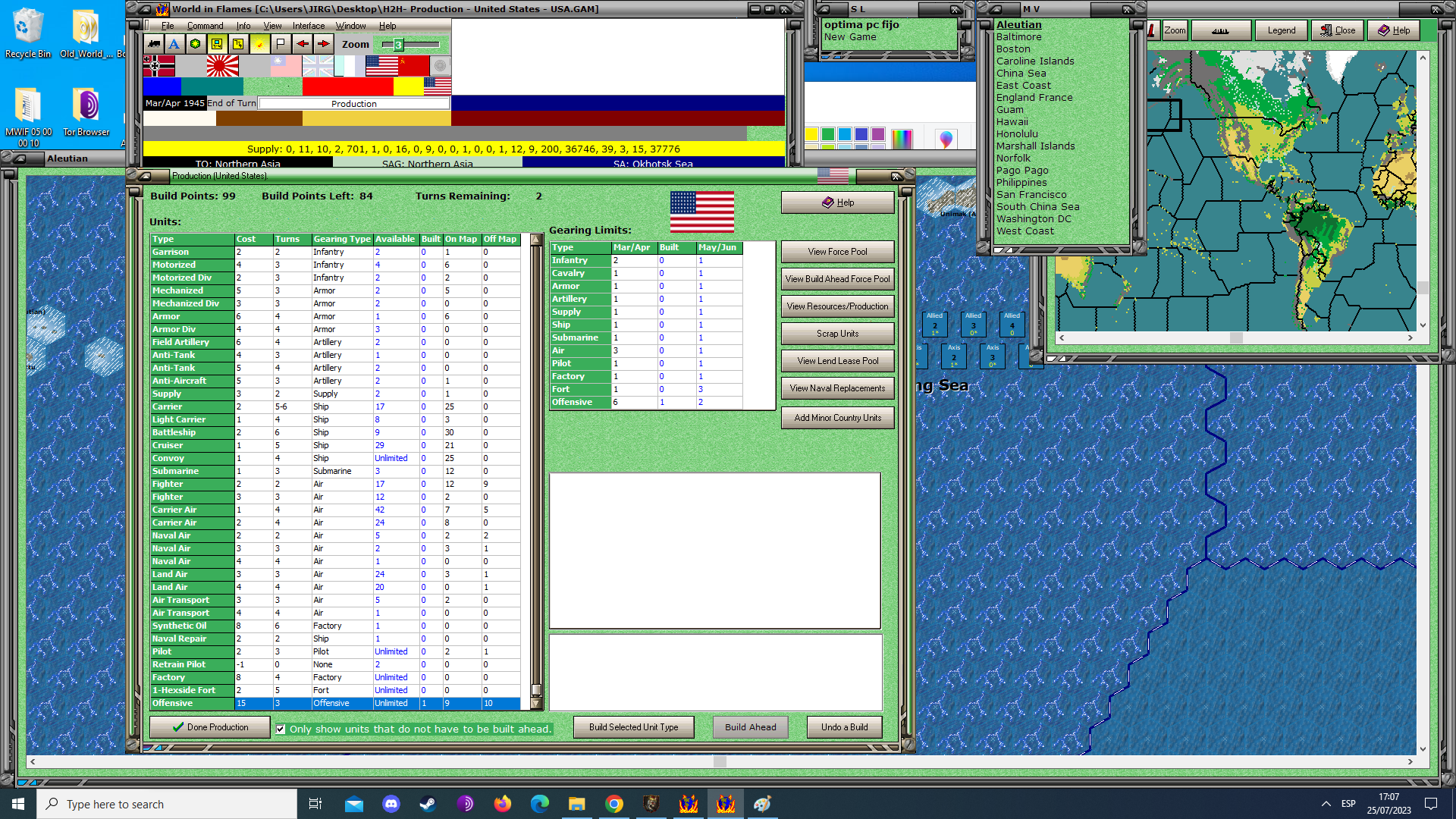Click the ship silhouette button in map window
The height and width of the screenshot is (819, 1456).
[x=1220, y=30]
